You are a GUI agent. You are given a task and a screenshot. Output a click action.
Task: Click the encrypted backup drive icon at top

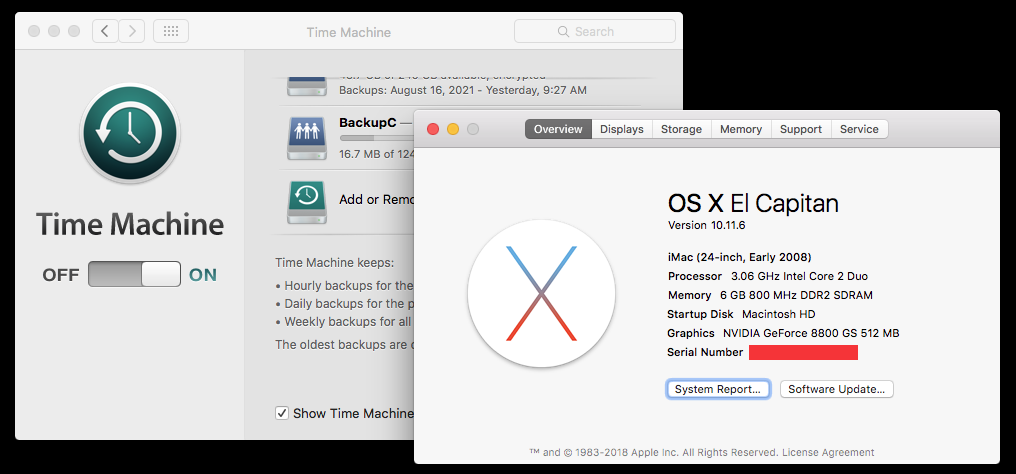(308, 86)
